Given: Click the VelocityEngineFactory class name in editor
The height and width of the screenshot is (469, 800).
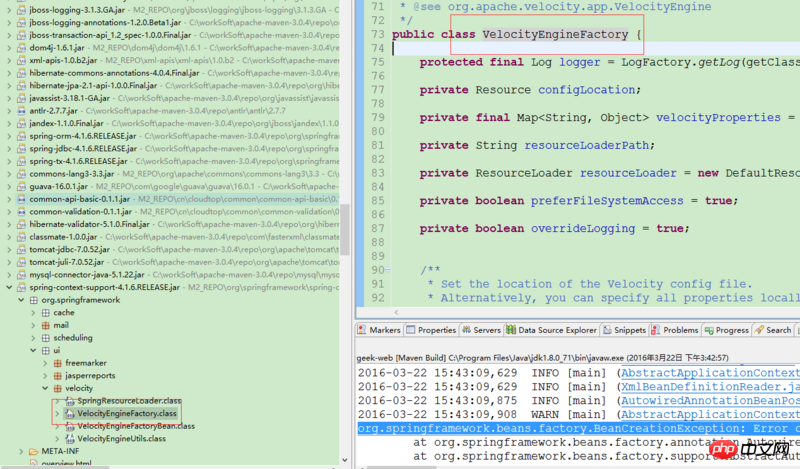Looking at the screenshot, I should click(555, 34).
